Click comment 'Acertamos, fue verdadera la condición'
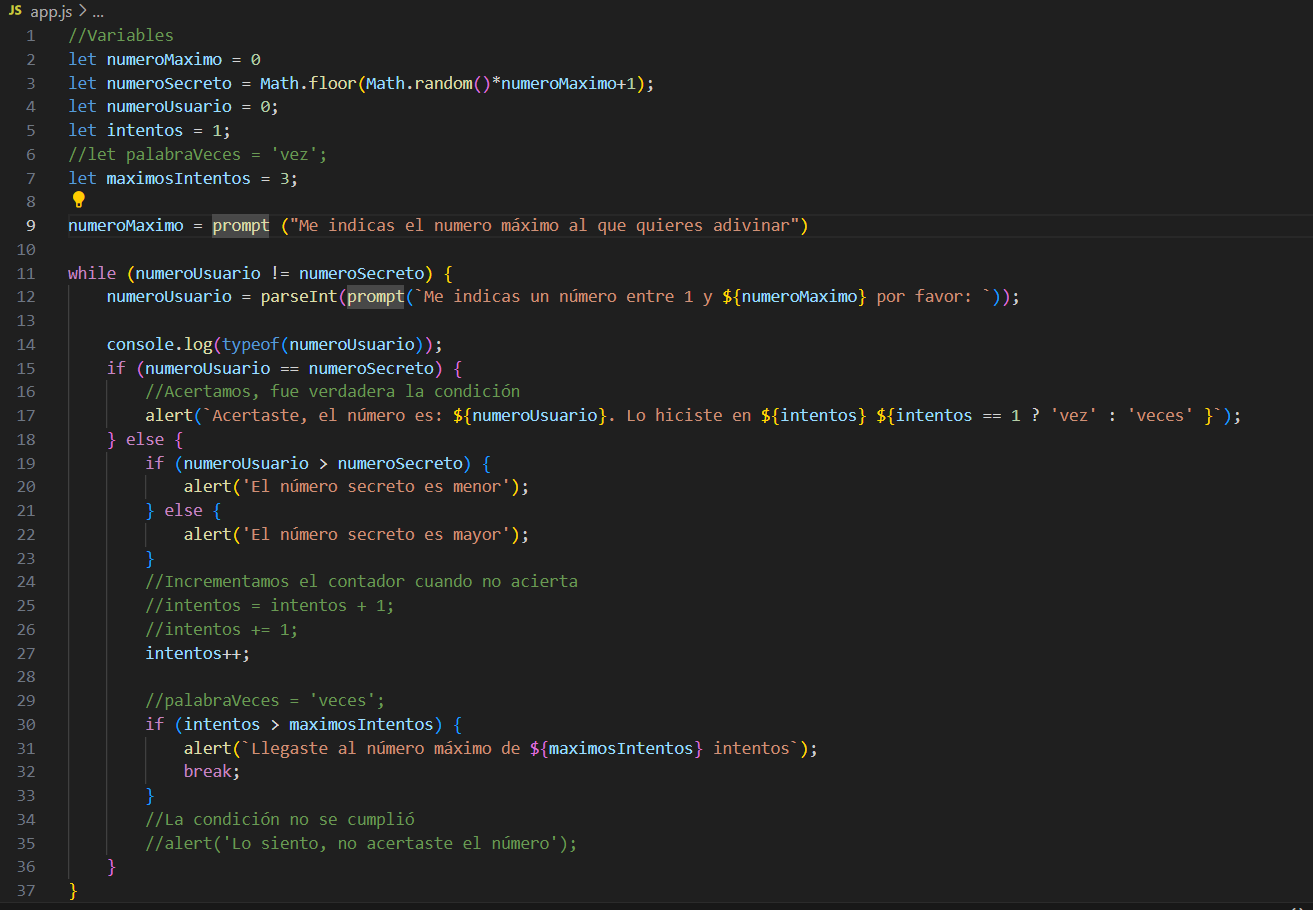The image size is (1313, 910). pos(333,391)
